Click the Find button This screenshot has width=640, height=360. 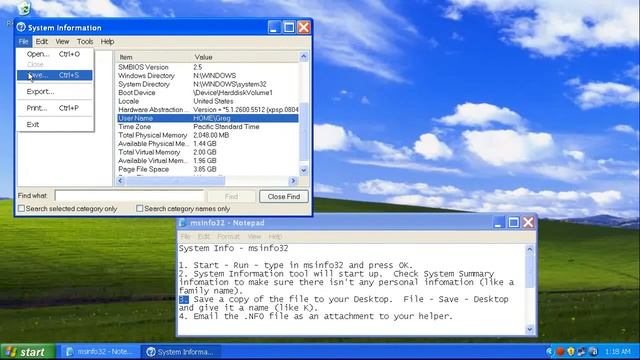[231, 197]
